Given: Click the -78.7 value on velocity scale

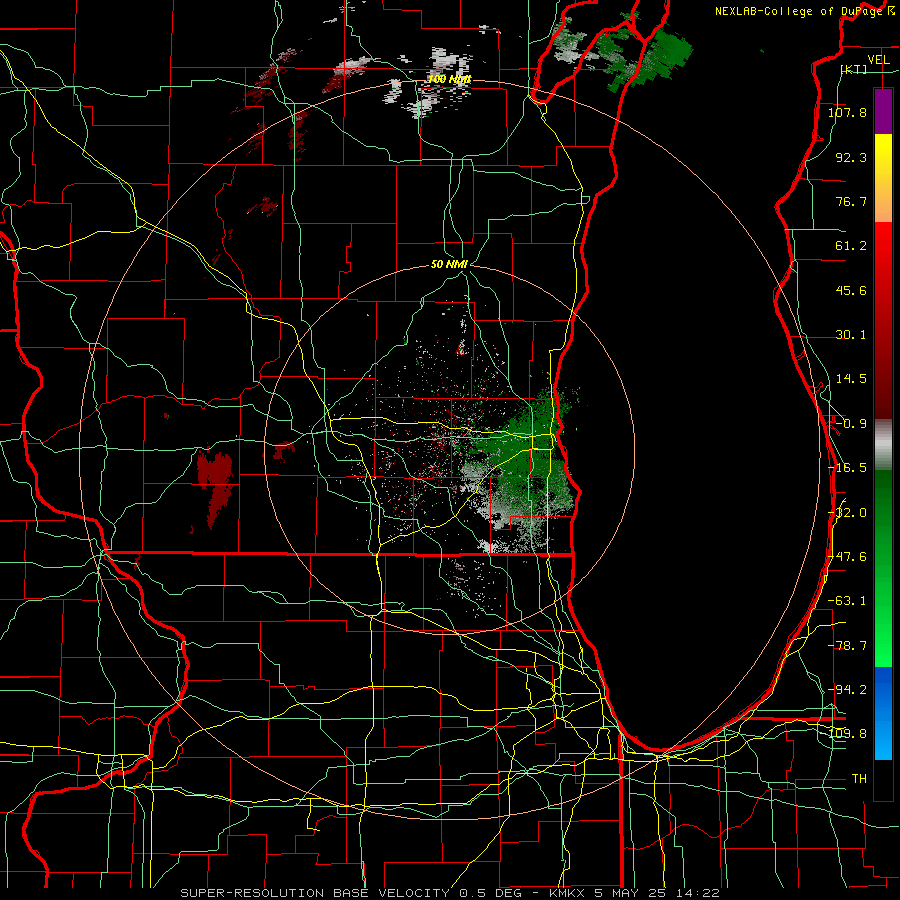Looking at the screenshot, I should coord(847,646).
